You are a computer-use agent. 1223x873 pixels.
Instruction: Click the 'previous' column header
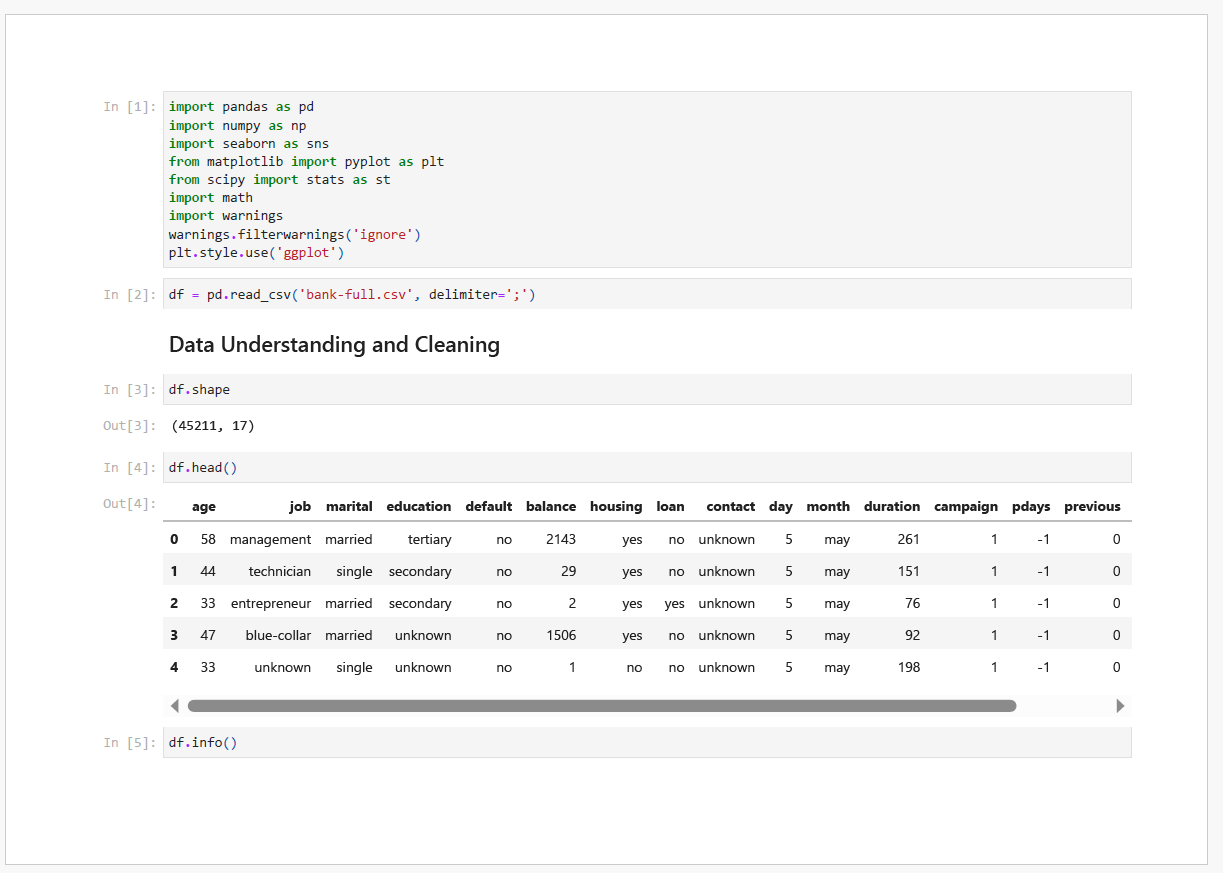1092,507
